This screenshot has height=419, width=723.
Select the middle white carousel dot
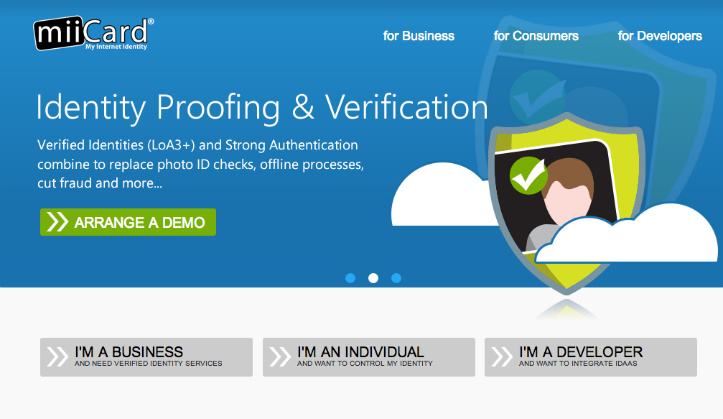pos(373,278)
